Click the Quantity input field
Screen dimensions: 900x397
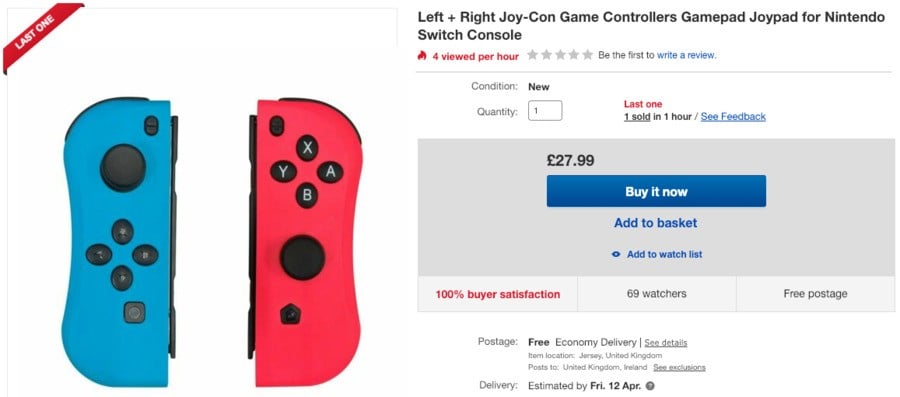(545, 111)
